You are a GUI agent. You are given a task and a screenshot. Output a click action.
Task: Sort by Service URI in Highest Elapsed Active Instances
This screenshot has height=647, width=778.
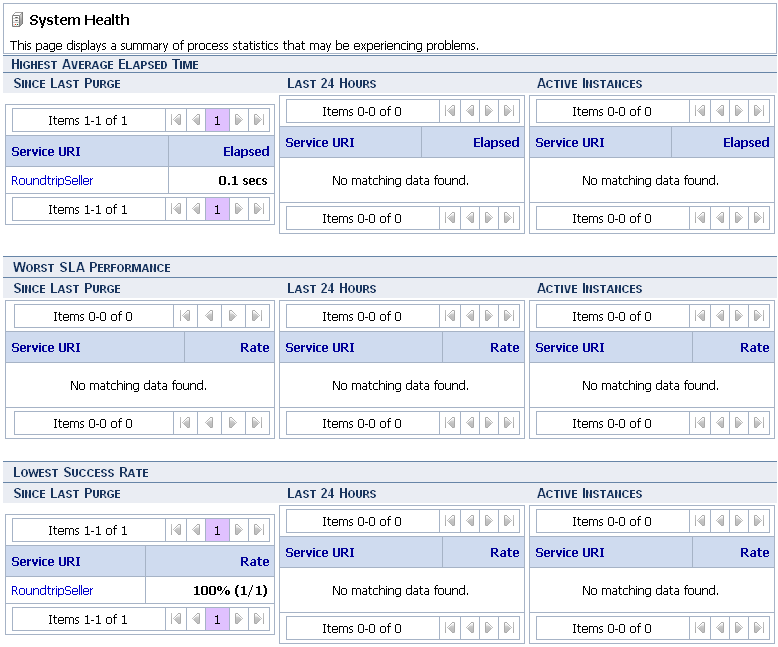570,143
